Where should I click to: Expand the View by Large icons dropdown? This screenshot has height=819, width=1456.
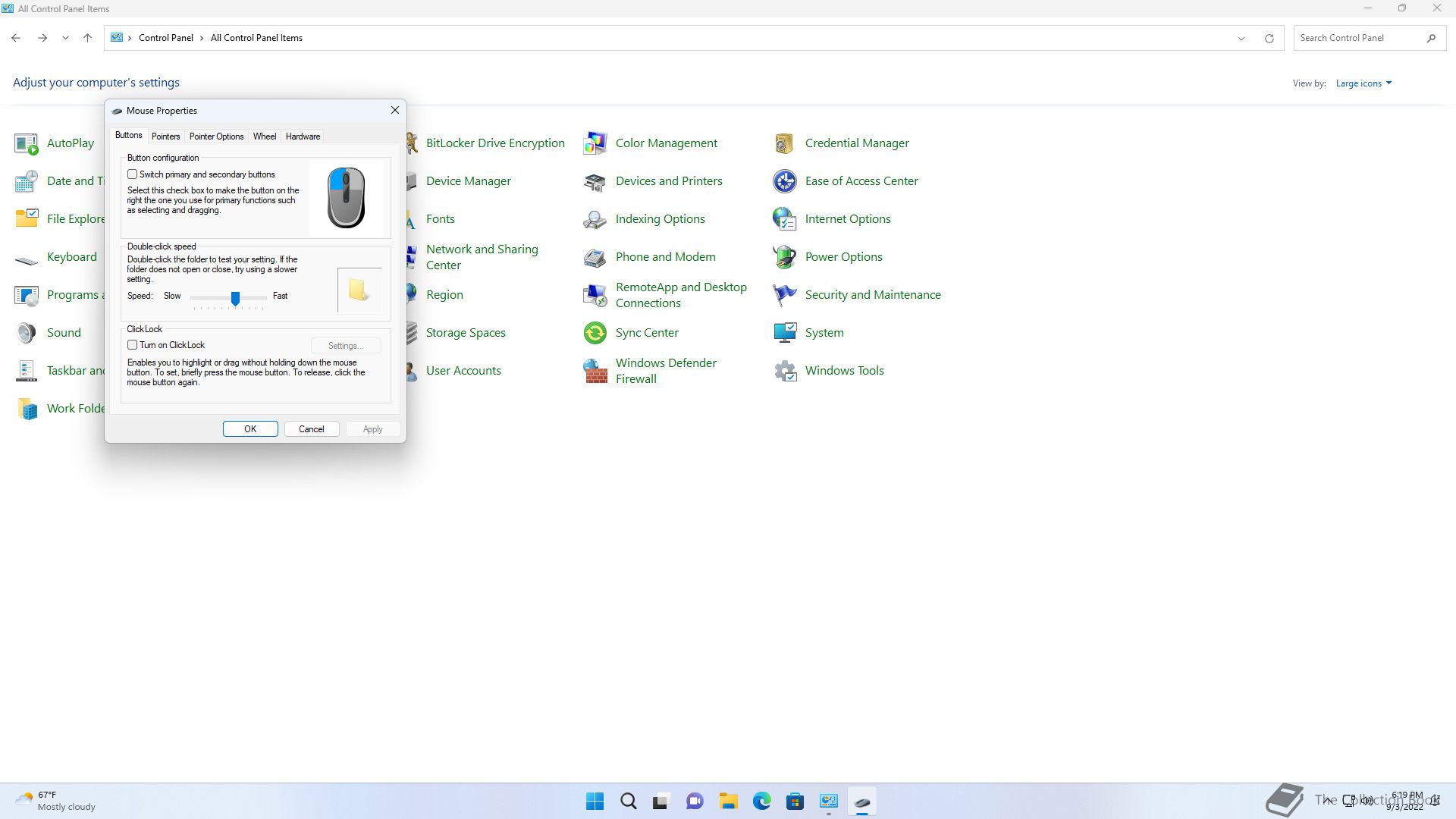[x=1363, y=83]
